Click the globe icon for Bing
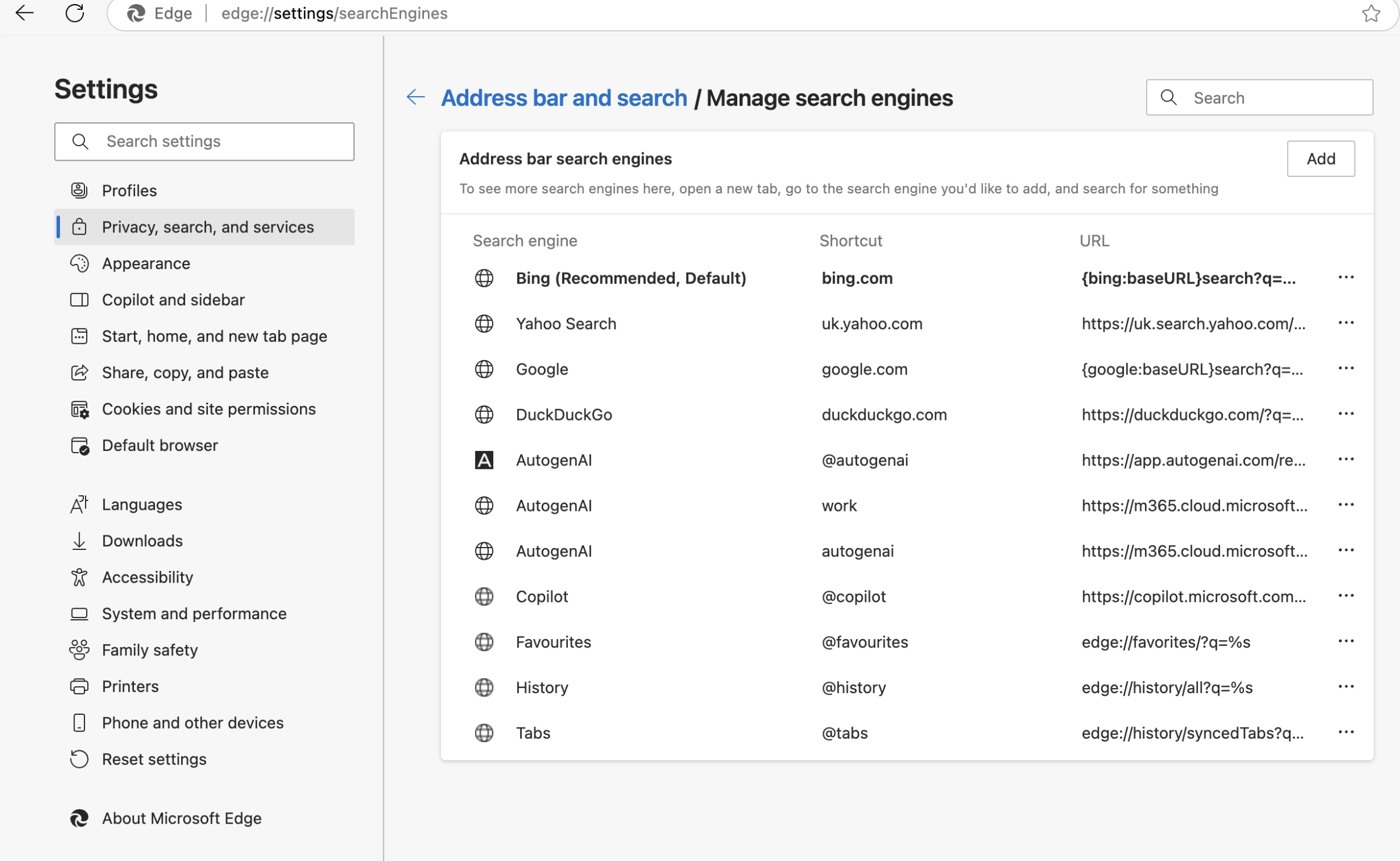Screen dimensions: 1400x861 coord(484,278)
